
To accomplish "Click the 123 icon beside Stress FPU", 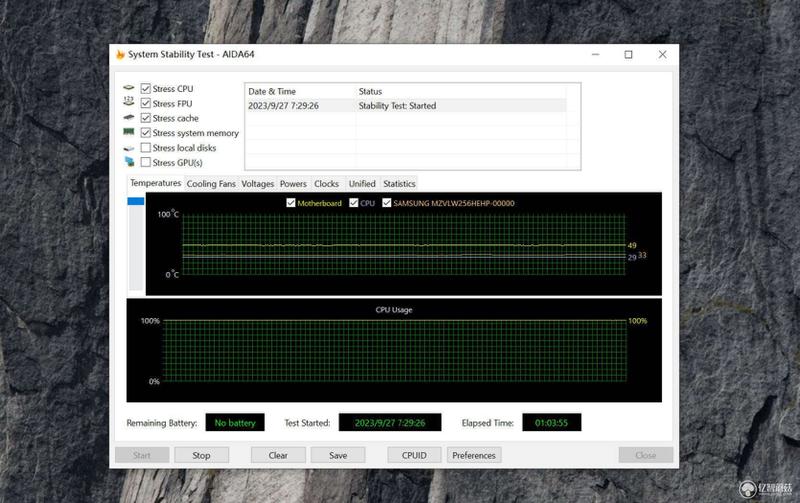I will (129, 102).
